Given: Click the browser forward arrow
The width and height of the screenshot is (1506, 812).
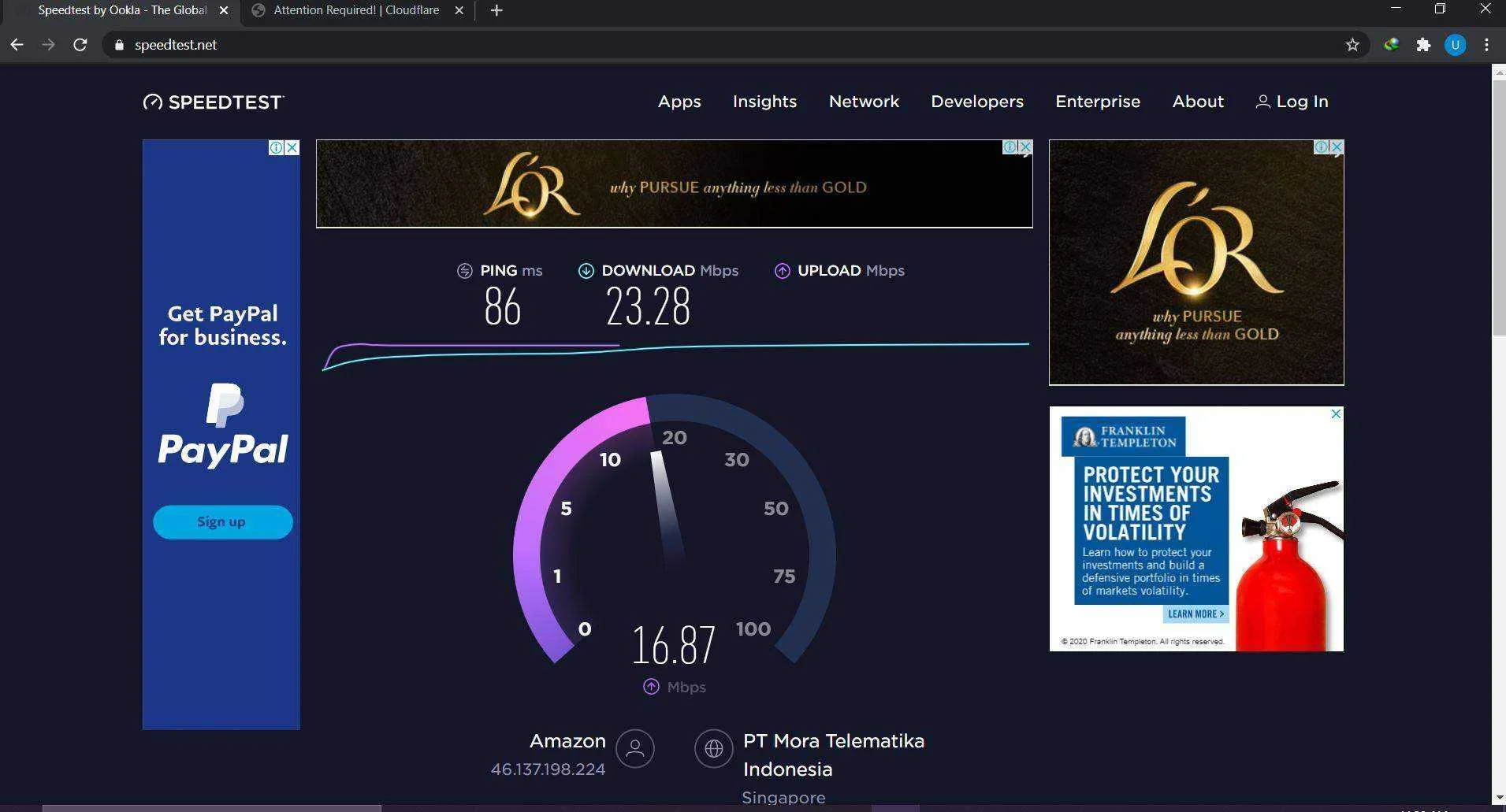Looking at the screenshot, I should click(48, 45).
